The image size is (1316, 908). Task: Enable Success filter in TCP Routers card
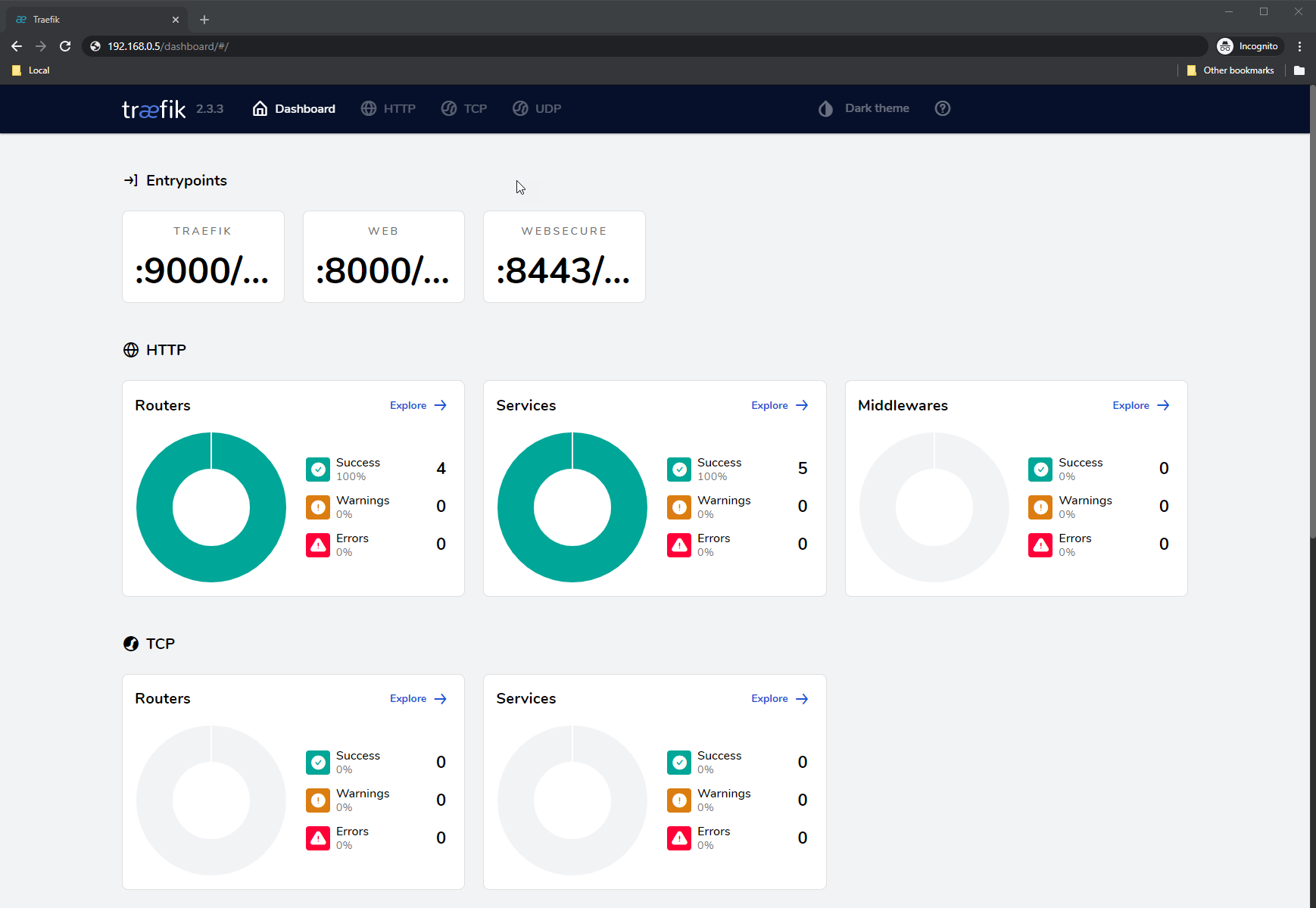click(x=317, y=762)
